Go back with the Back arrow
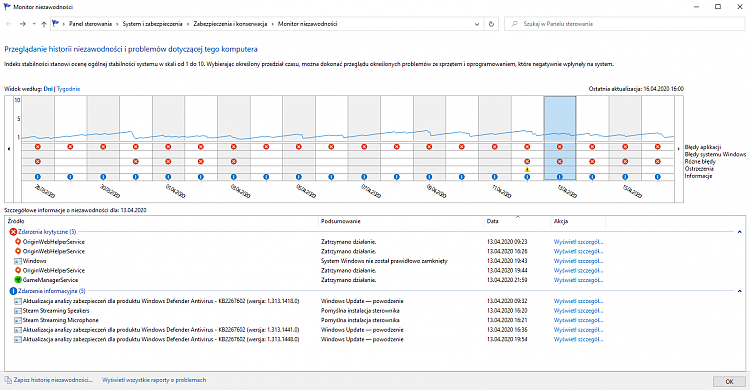 [9, 24]
